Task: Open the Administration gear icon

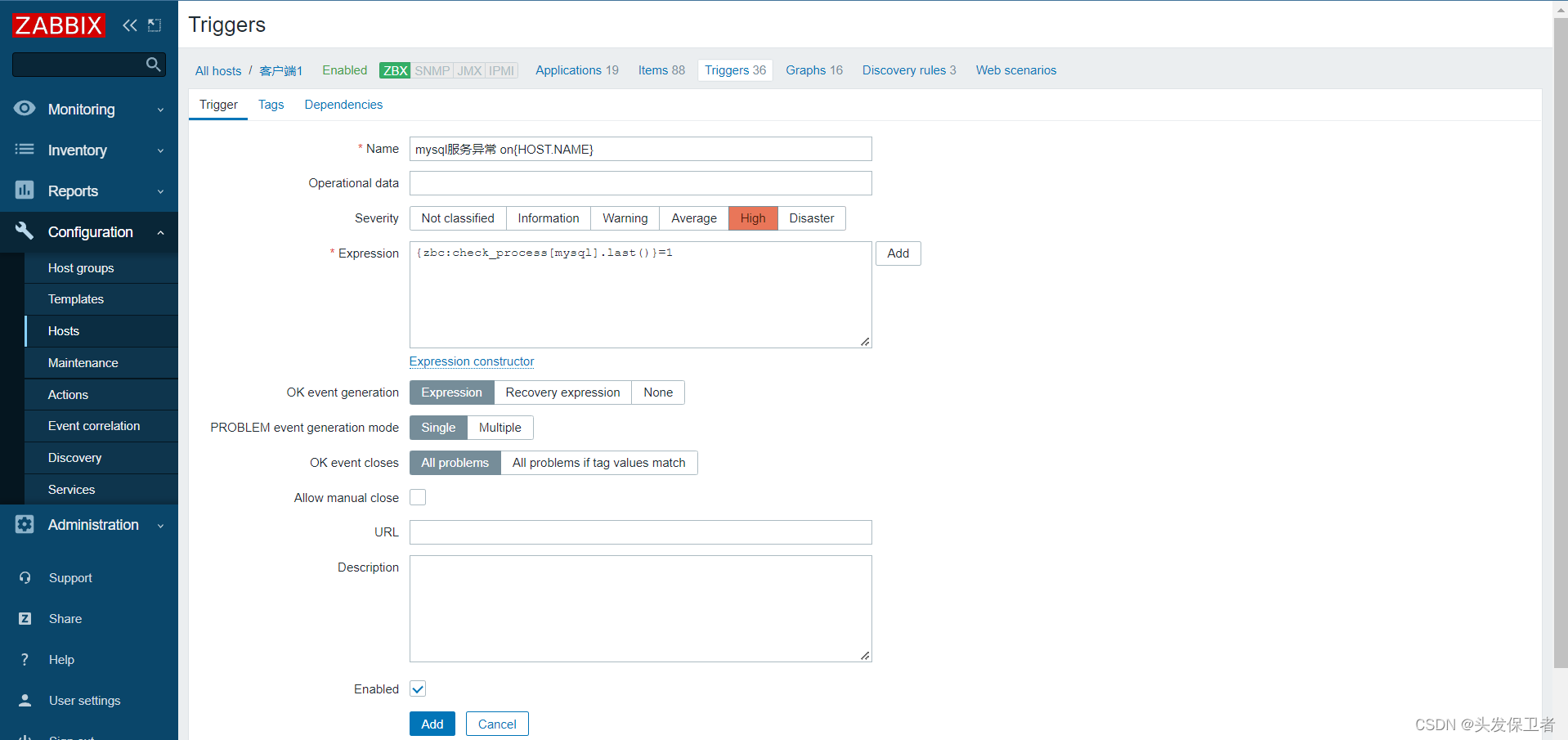Action: 25,525
